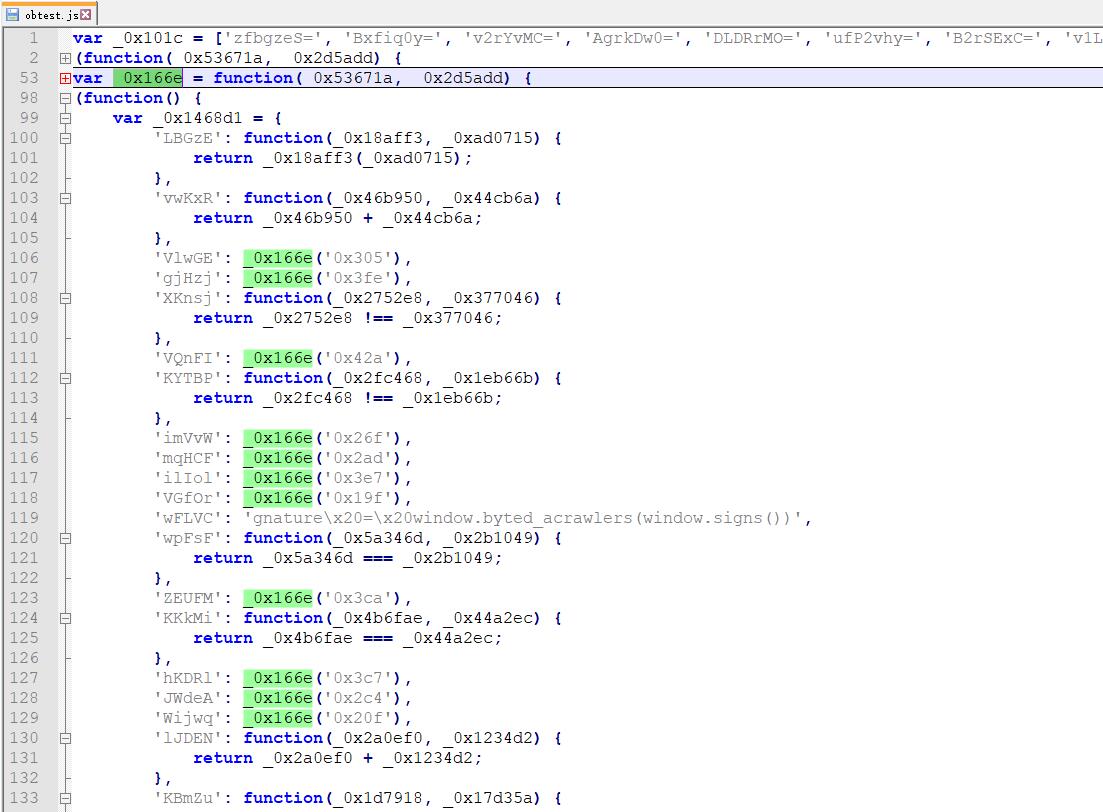
Task: Click the === operator on line 121
Action: pyautogui.click(x=378, y=558)
